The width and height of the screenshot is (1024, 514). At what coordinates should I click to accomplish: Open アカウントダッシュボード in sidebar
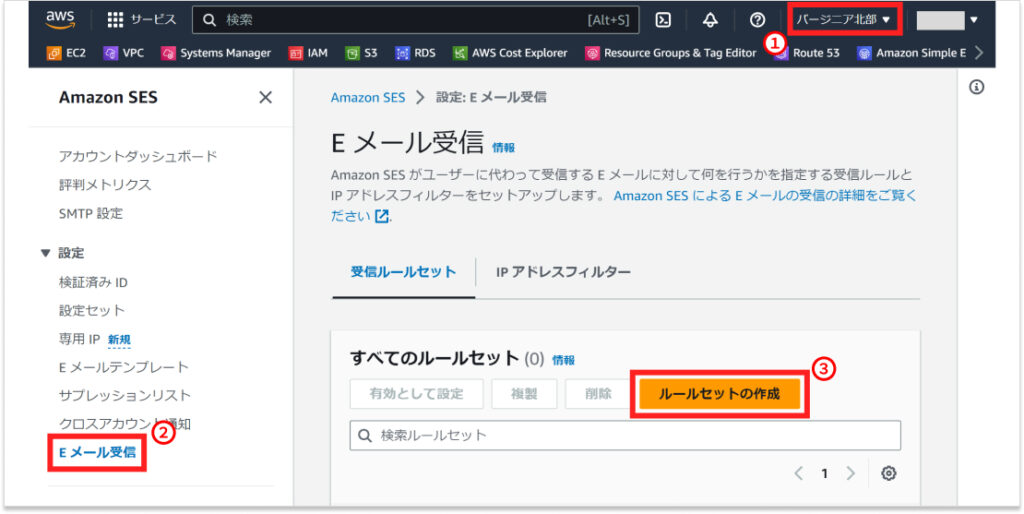tap(138, 157)
